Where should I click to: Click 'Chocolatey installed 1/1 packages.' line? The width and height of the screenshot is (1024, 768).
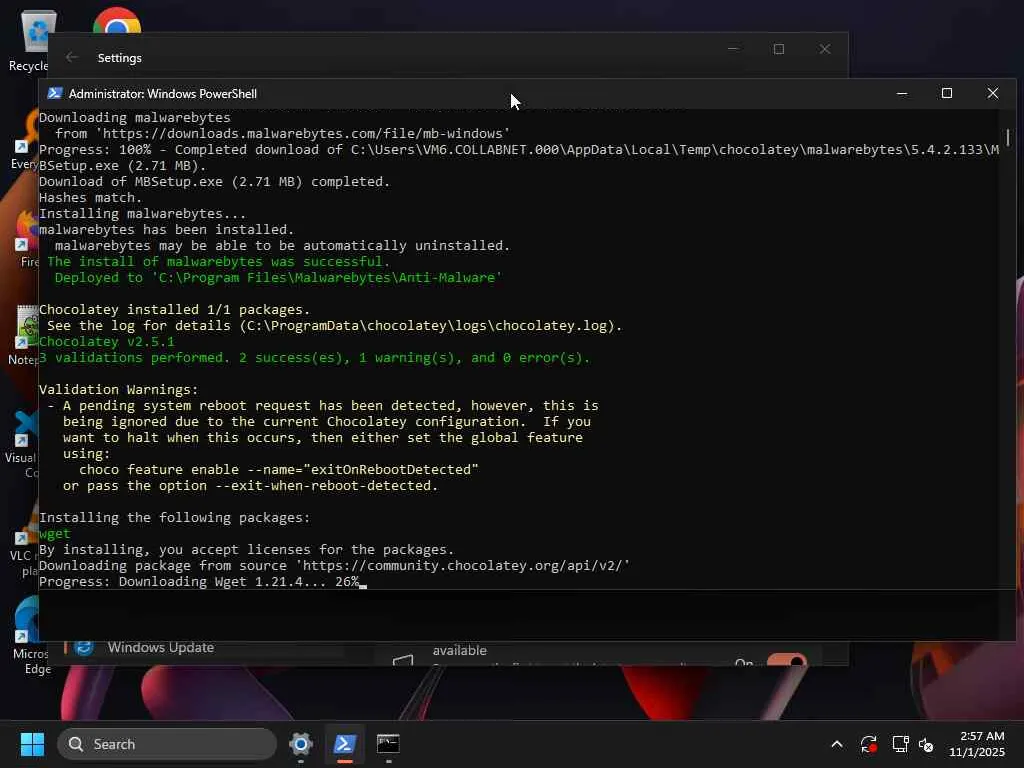(x=174, y=310)
